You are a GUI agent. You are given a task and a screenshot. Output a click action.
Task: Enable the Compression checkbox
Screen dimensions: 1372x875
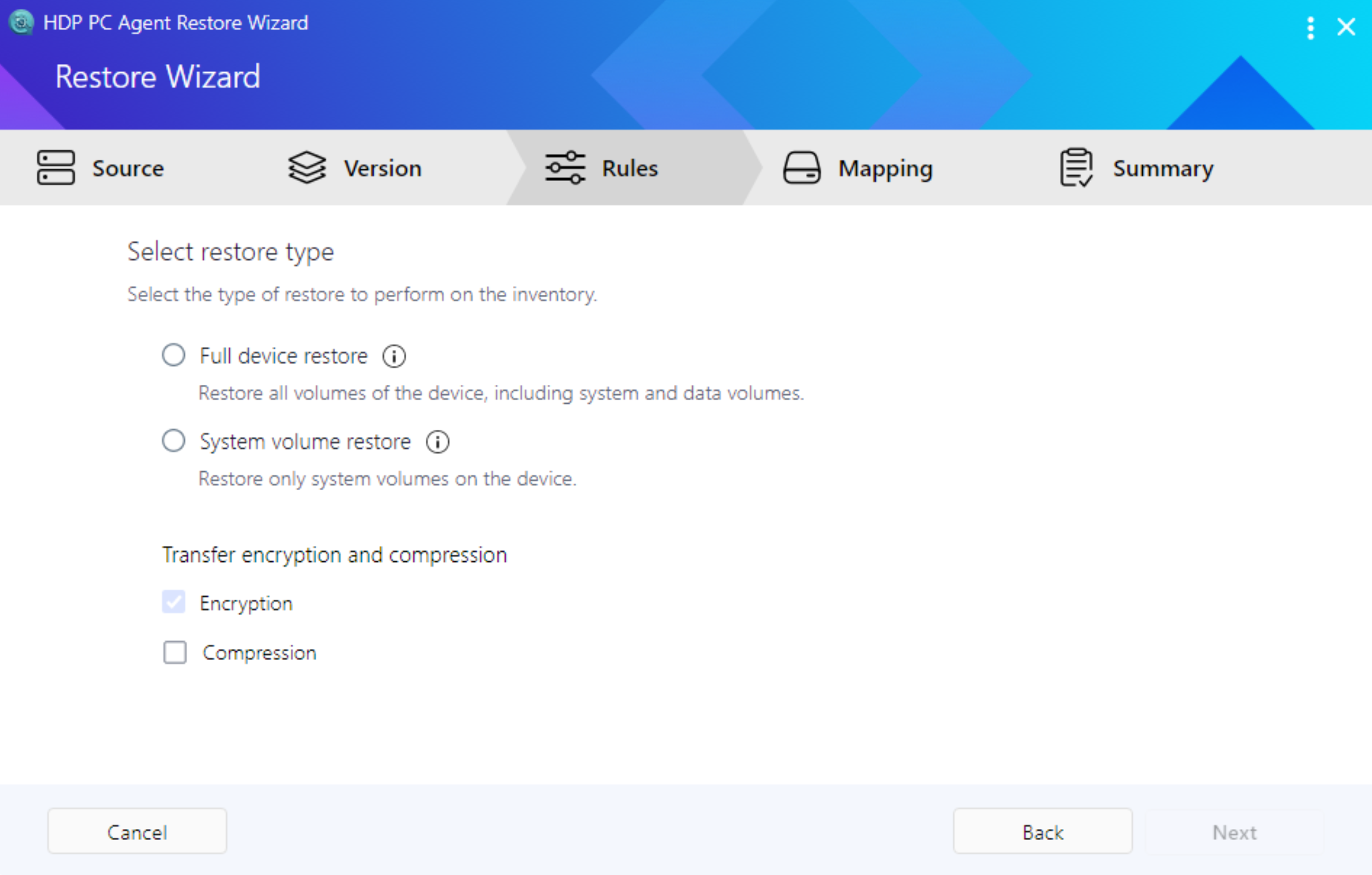[x=174, y=652]
